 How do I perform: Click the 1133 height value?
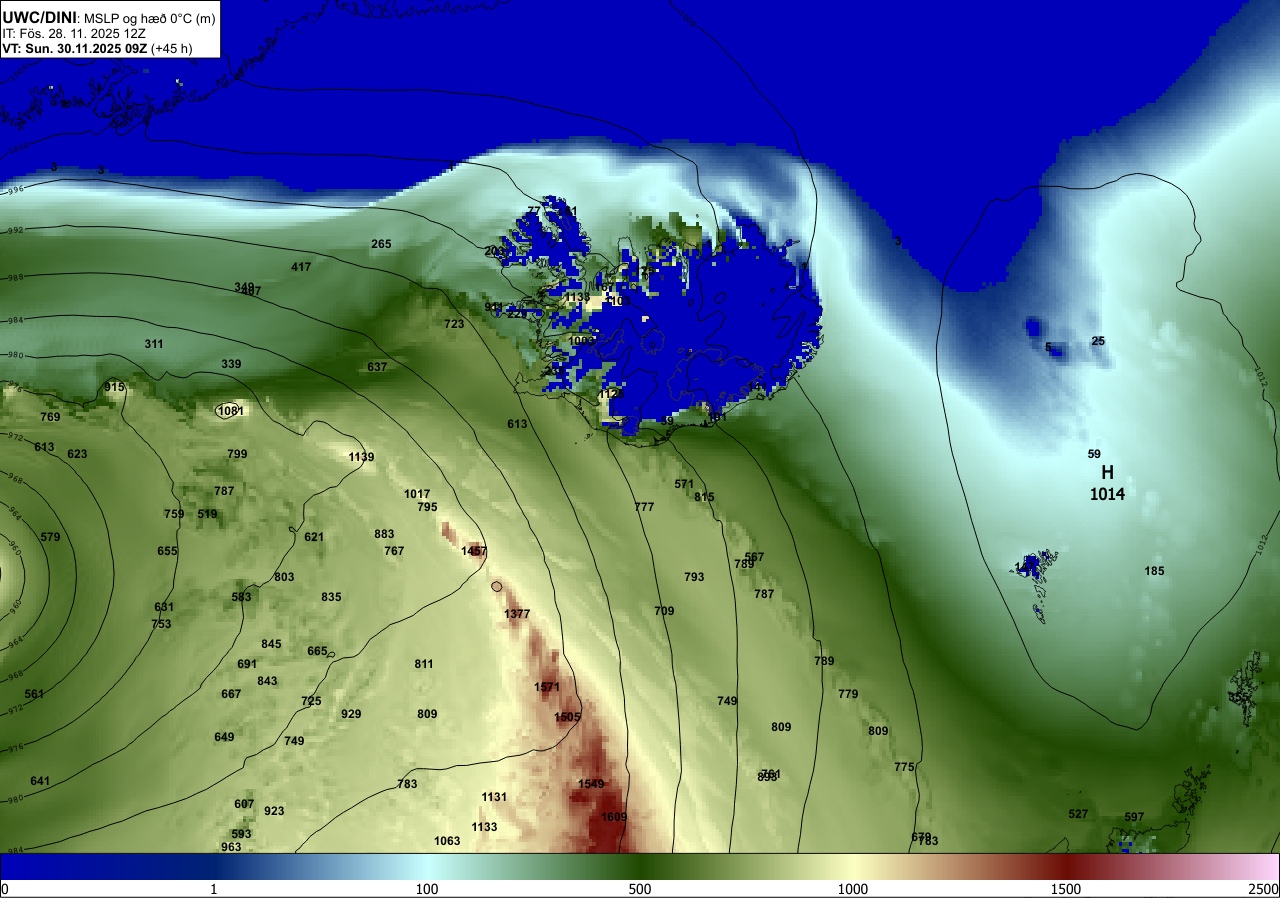click(484, 827)
